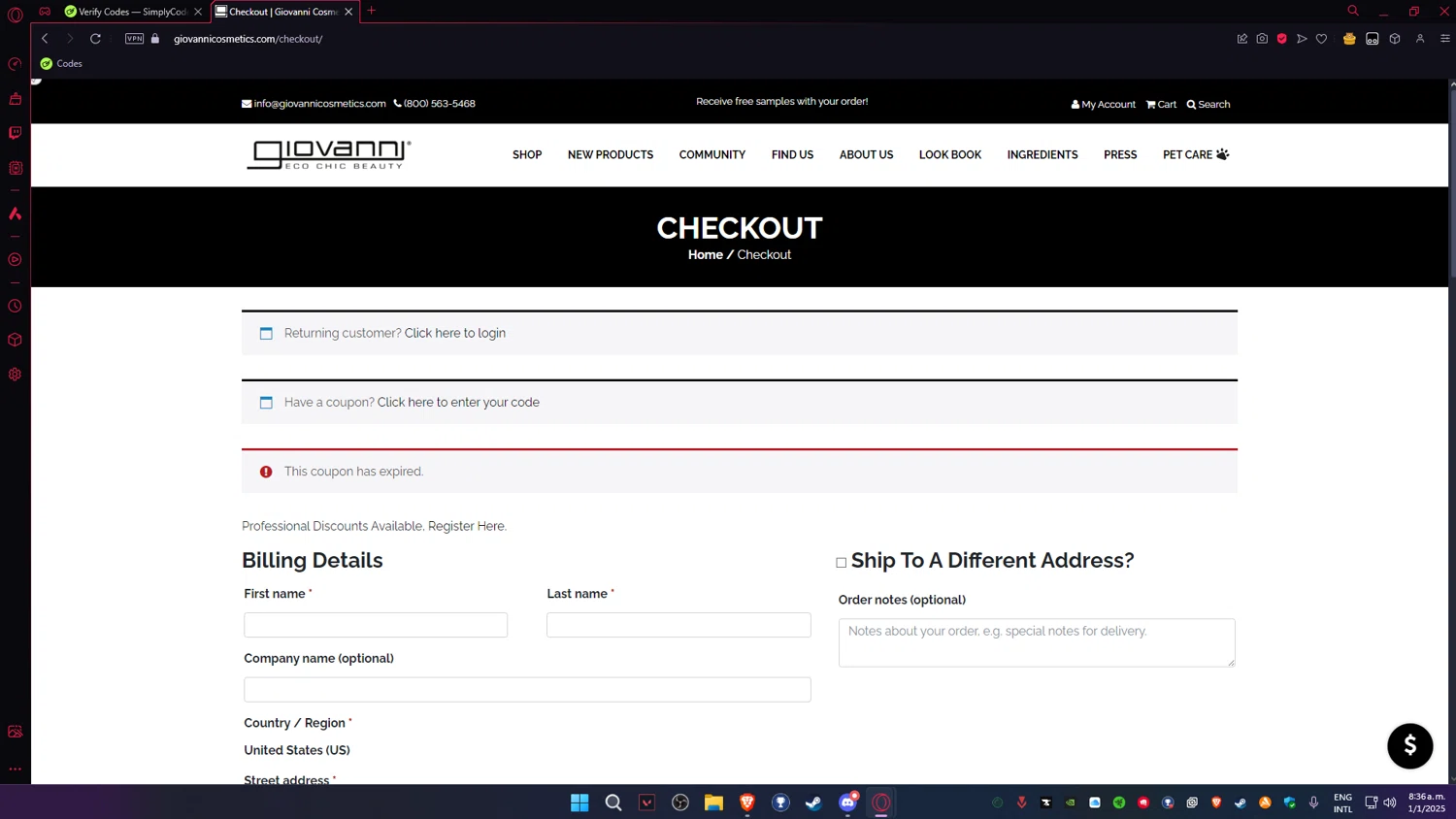The image size is (1456, 819).
Task: Email info@giovannicosmetics.com link
Action: pyautogui.click(x=314, y=104)
